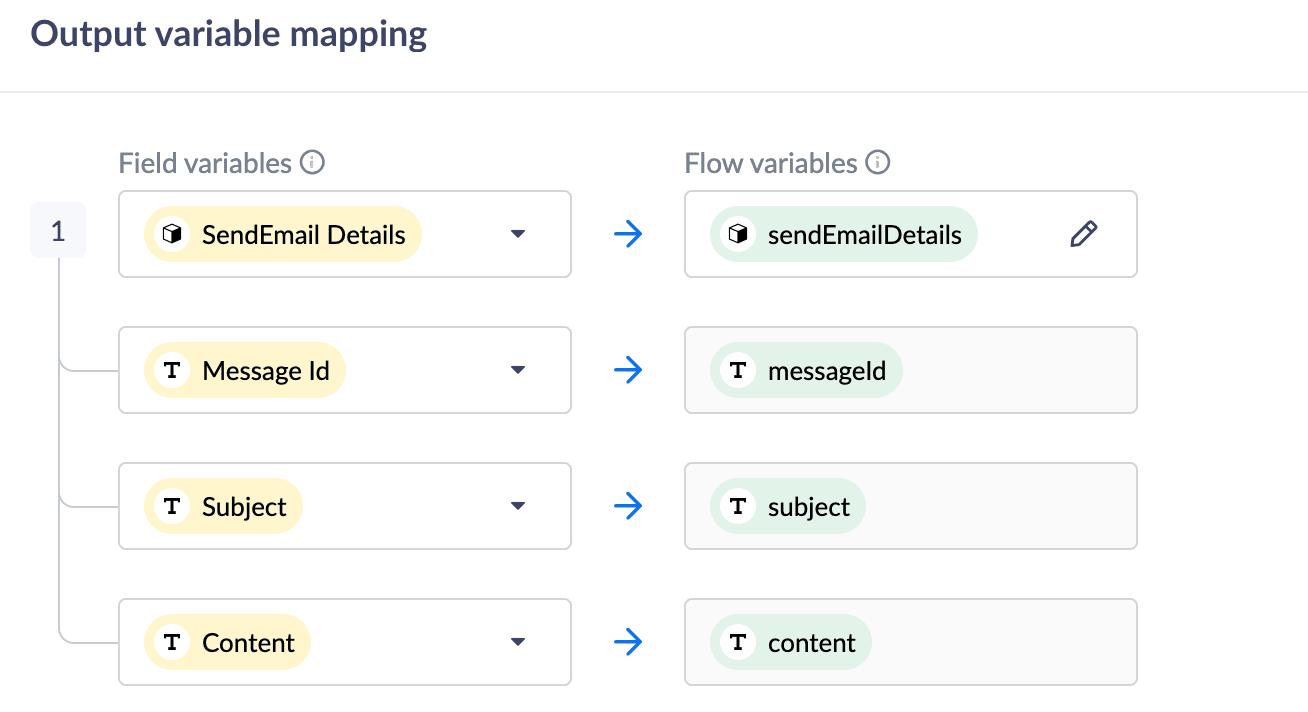The image size is (1308, 712).
Task: Click the object icon in sendEmailDetails chip
Action: tap(738, 234)
